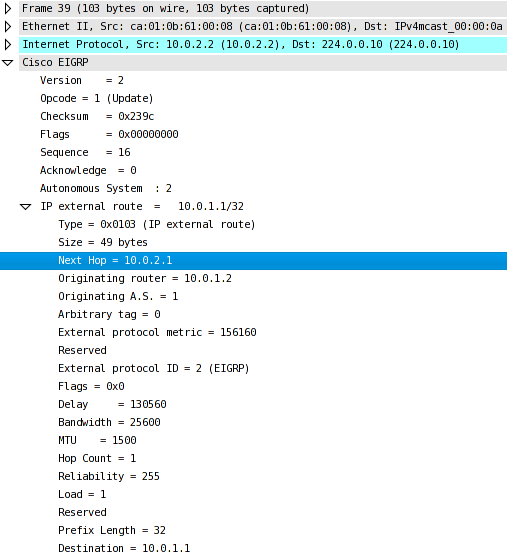Select the Prefix Length = 32 field

click(x=112, y=530)
